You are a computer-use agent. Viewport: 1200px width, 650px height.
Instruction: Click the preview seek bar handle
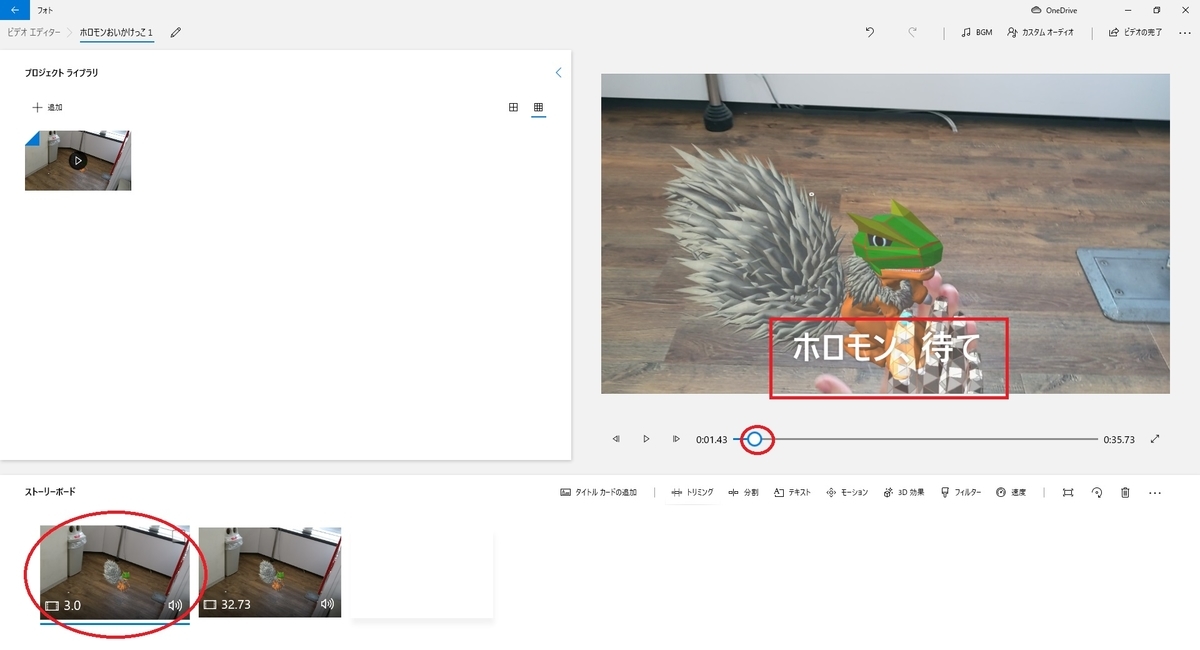pyautogui.click(x=755, y=438)
